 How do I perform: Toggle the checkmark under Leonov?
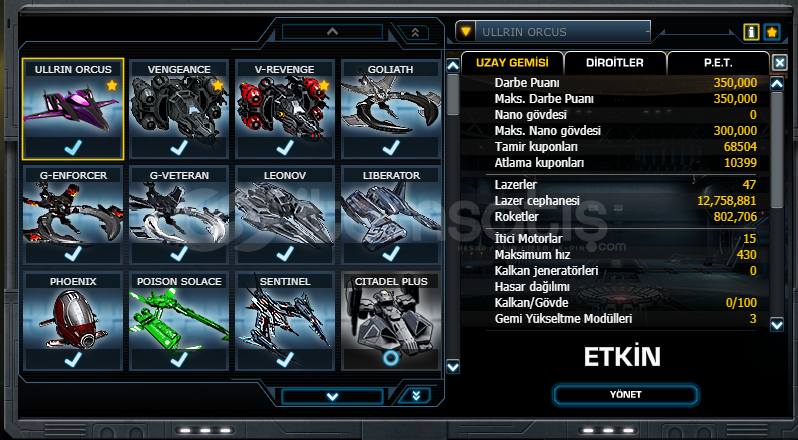(x=284, y=253)
